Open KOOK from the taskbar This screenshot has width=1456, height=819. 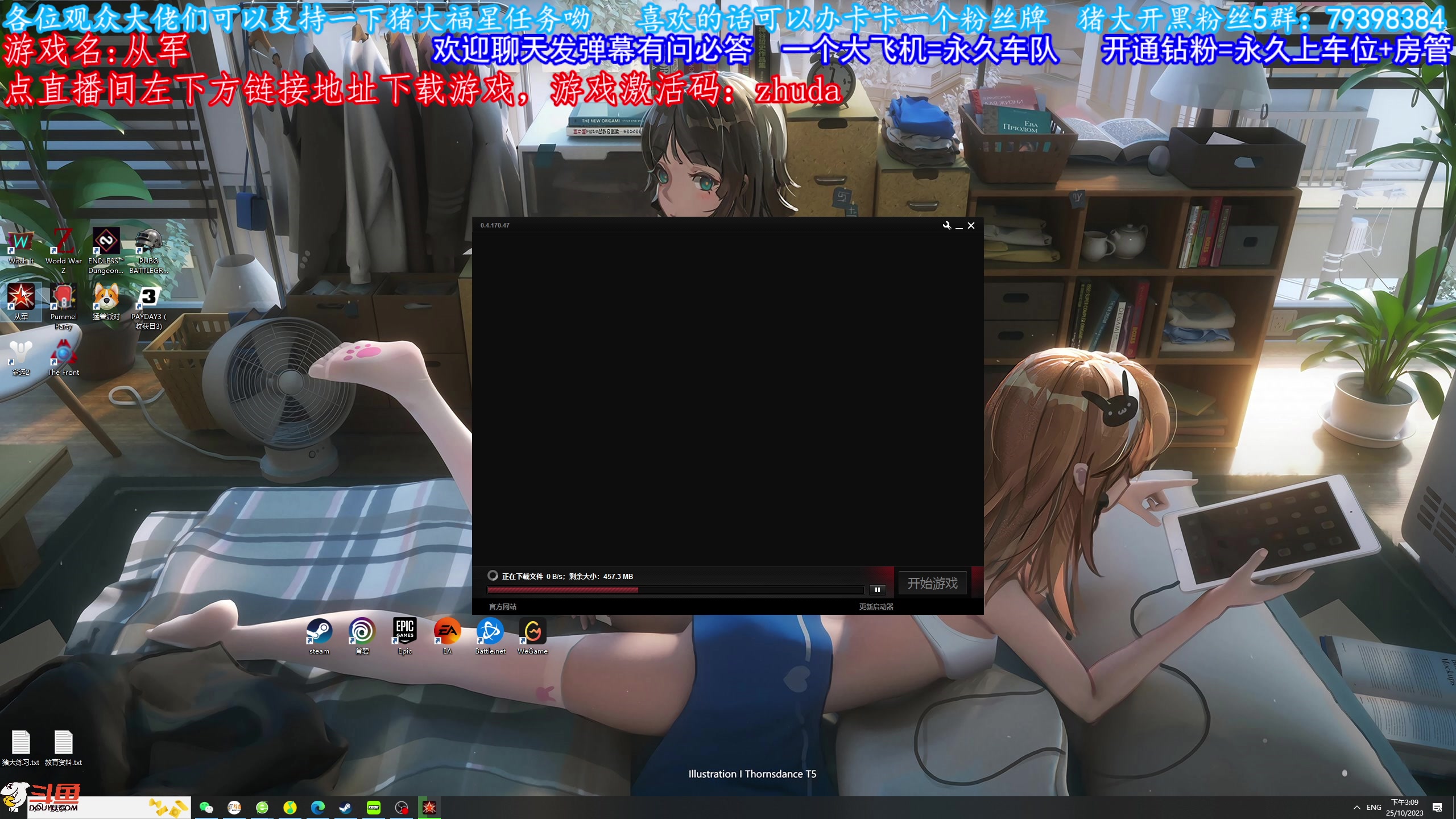[x=374, y=808]
